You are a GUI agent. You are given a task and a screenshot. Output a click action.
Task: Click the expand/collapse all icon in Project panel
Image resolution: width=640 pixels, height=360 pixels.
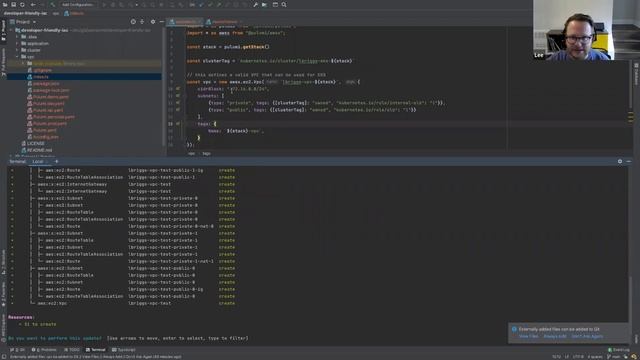click(142, 22)
